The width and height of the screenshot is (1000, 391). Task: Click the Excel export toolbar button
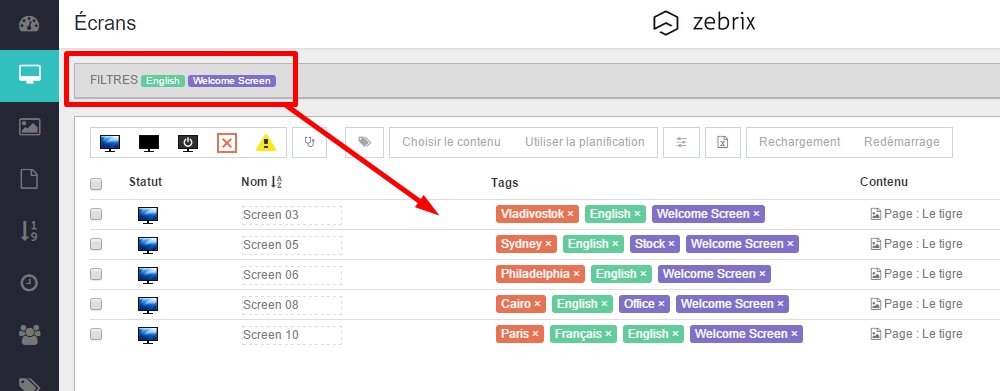coord(723,142)
